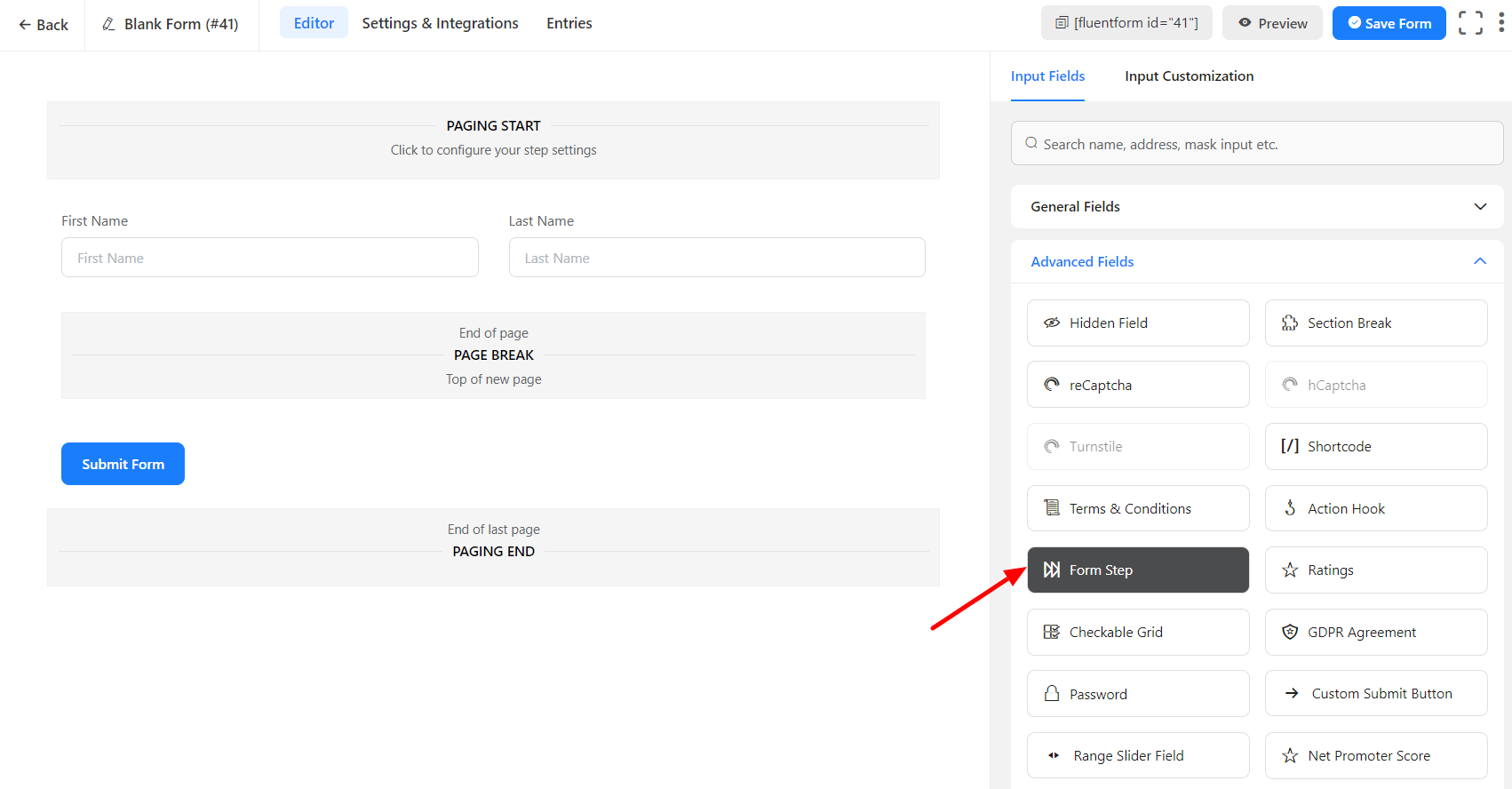Add the Ratings star field
This screenshot has height=789, width=1512.
point(1375,570)
